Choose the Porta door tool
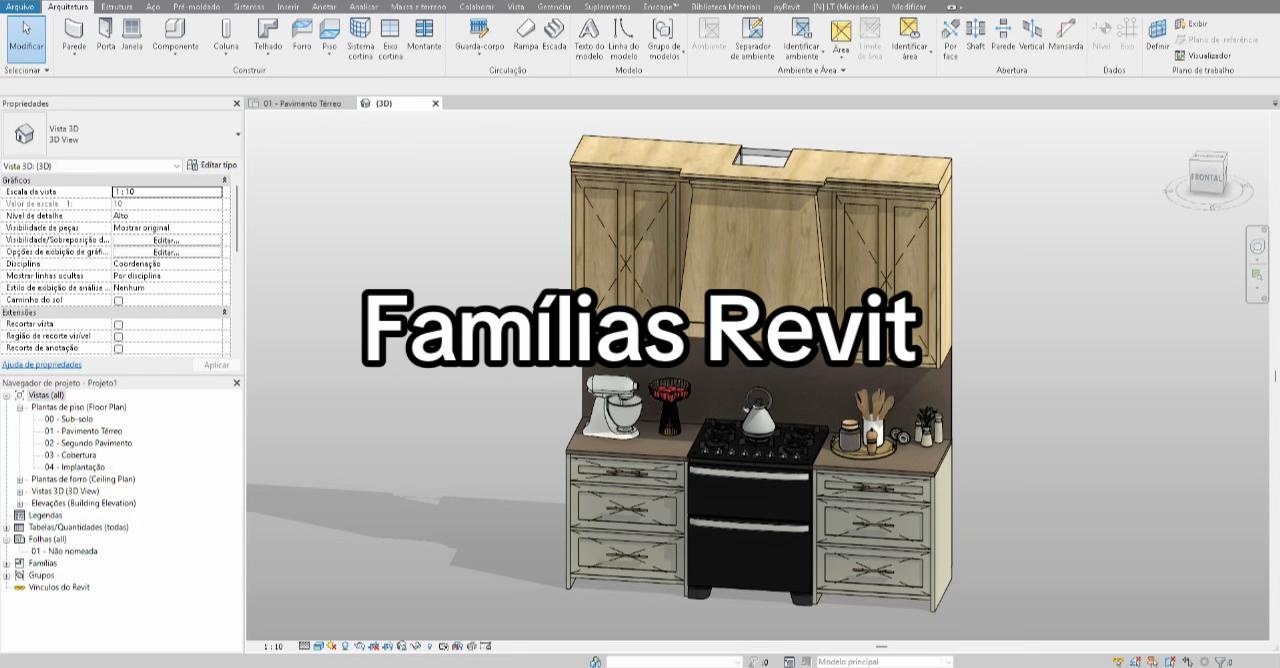 point(105,34)
